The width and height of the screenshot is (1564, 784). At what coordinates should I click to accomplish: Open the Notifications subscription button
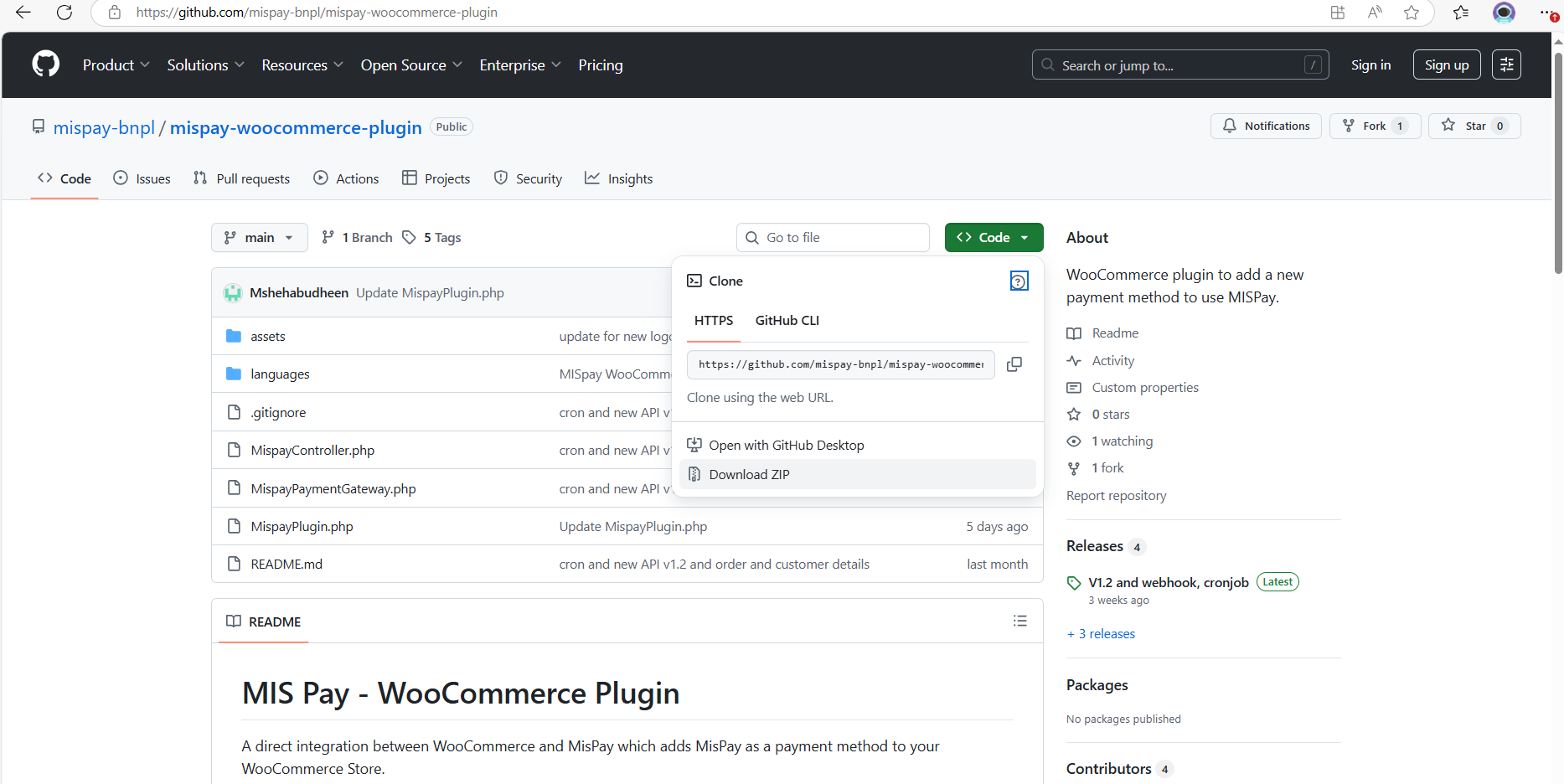tap(1266, 126)
